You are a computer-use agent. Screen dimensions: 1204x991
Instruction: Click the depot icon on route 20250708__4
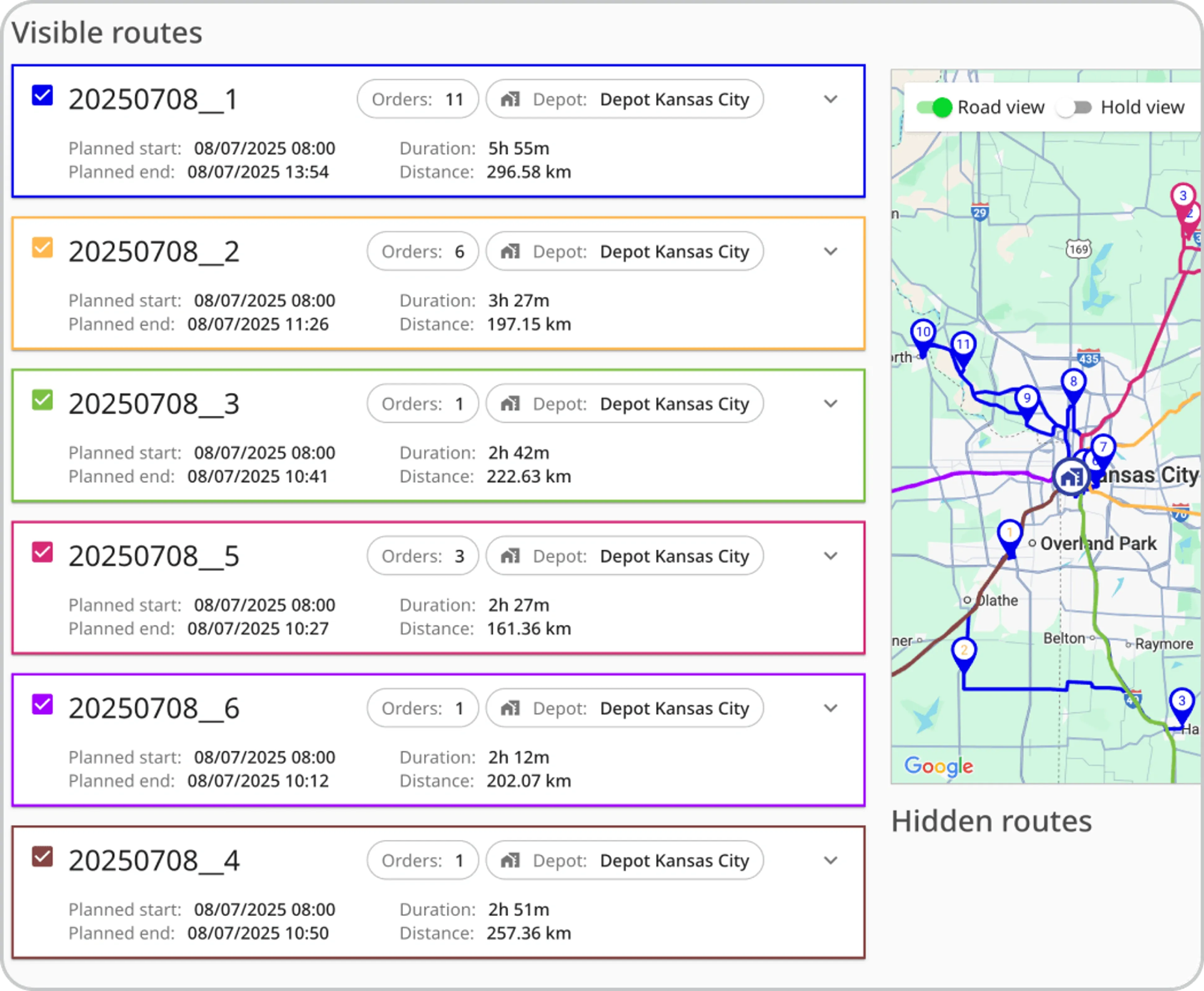(511, 860)
